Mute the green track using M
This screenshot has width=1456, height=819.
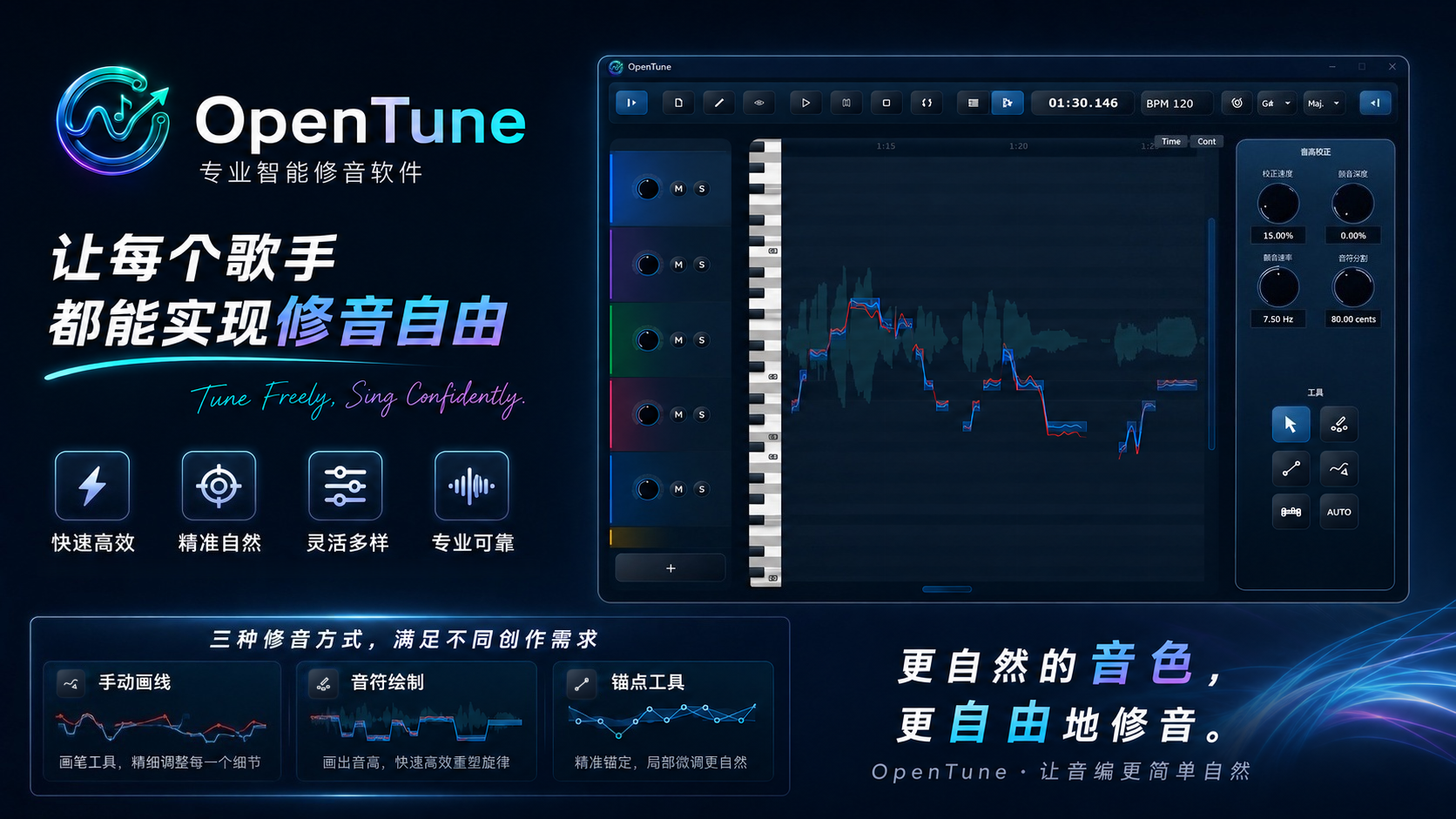pos(678,340)
